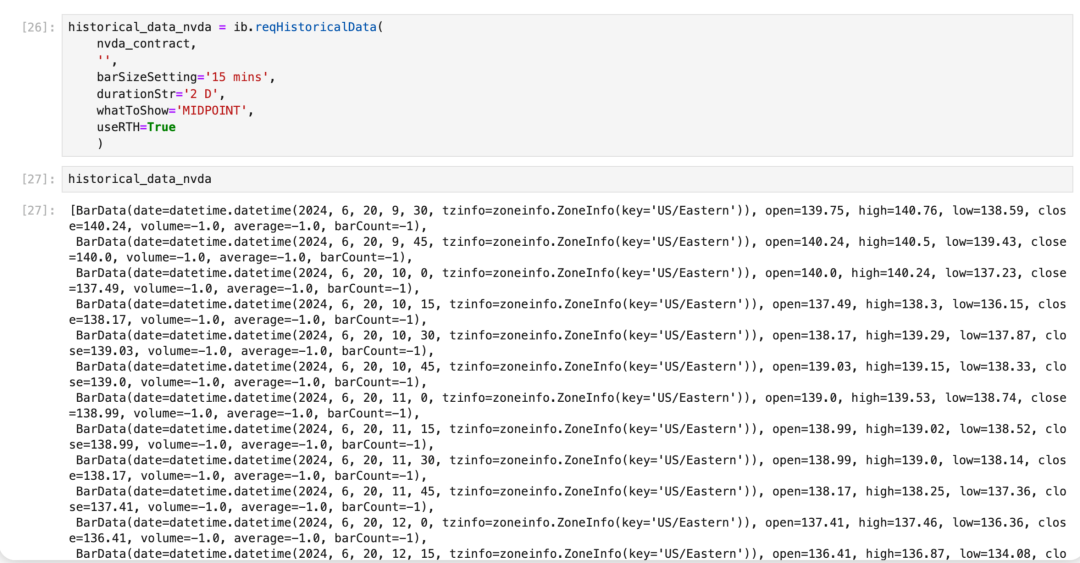The image size is (1080, 563).
Task: Click the [27] output prompt beside BarData list
Action: click(x=37, y=211)
